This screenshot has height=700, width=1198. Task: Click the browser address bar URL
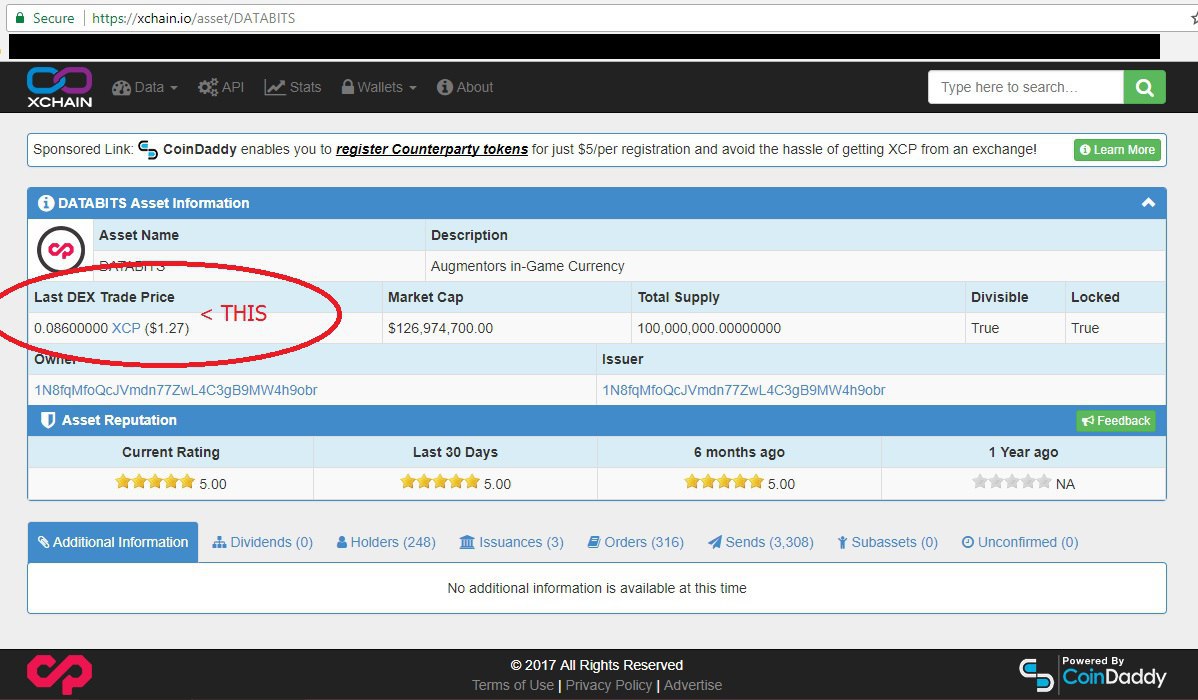193,18
